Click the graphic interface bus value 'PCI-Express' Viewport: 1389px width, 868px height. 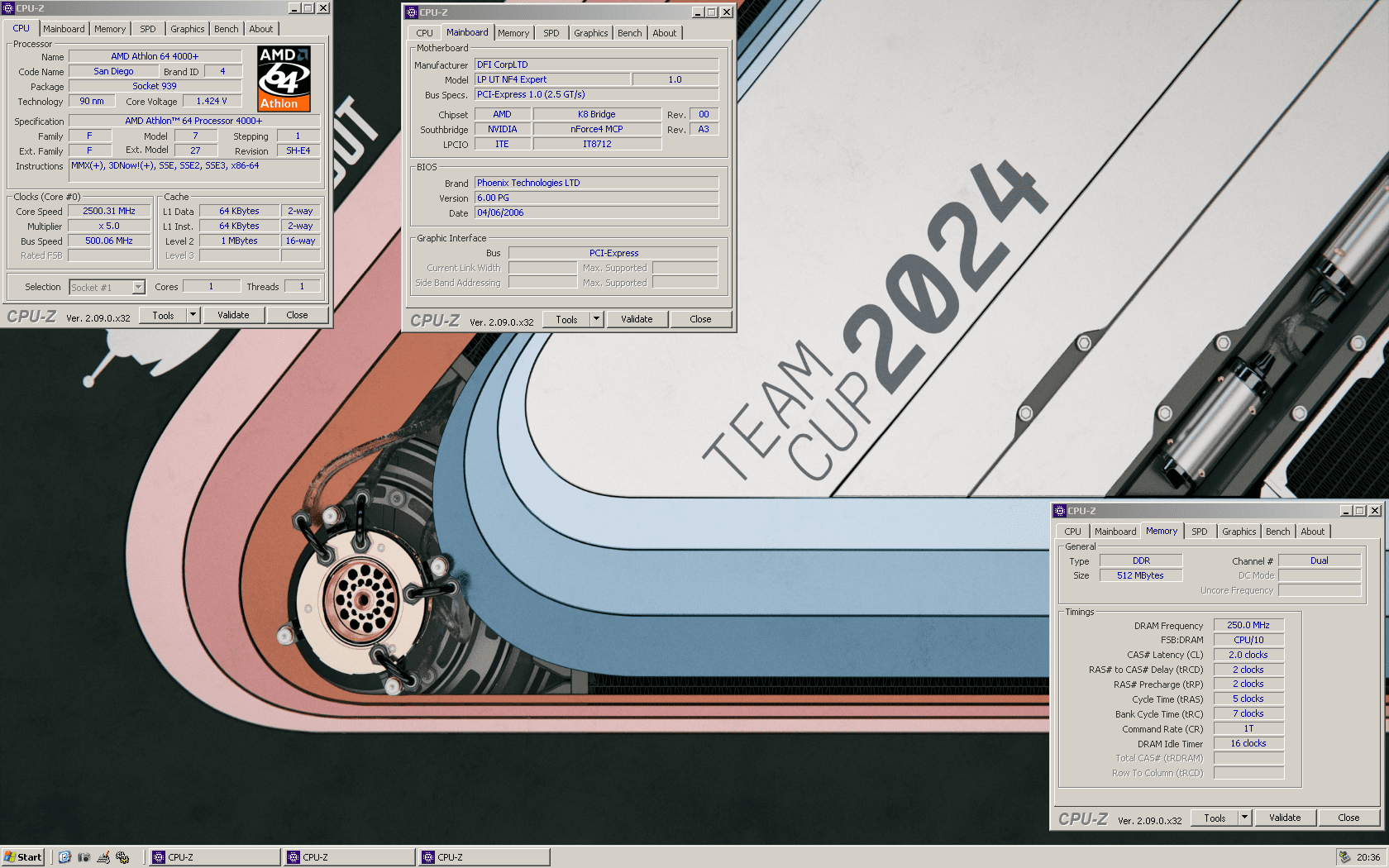(x=613, y=253)
